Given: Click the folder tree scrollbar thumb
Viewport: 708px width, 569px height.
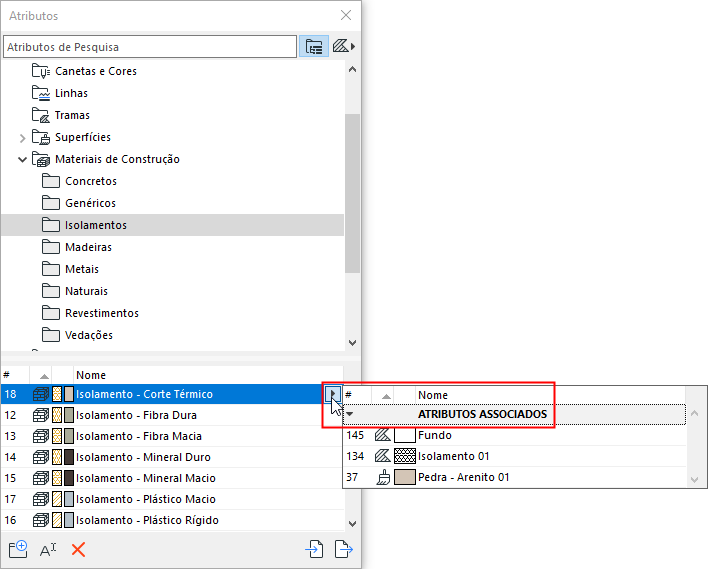Looking at the screenshot, I should 352,193.
